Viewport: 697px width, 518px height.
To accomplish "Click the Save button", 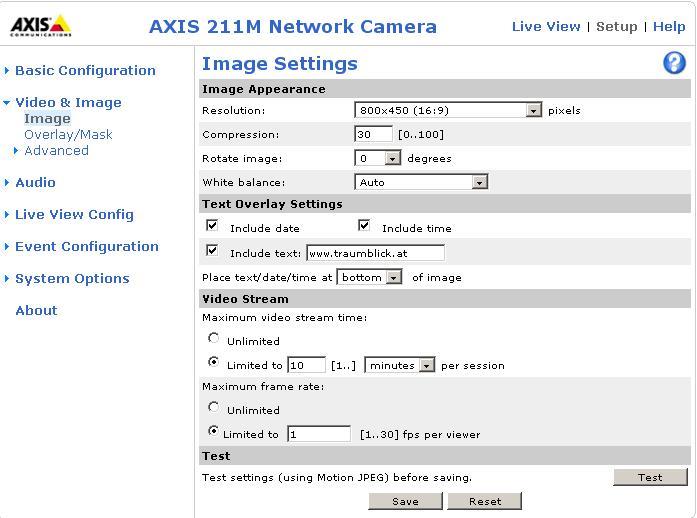I will click(x=405, y=501).
